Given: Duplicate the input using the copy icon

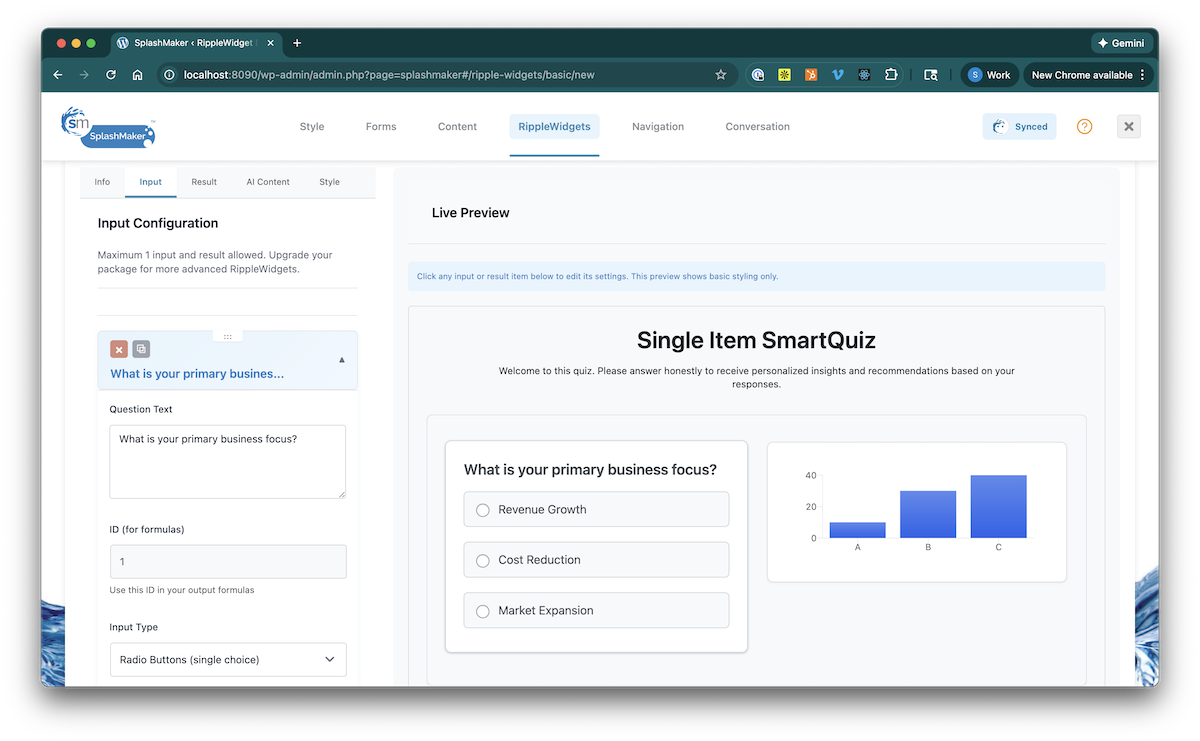Looking at the screenshot, I should (x=141, y=349).
